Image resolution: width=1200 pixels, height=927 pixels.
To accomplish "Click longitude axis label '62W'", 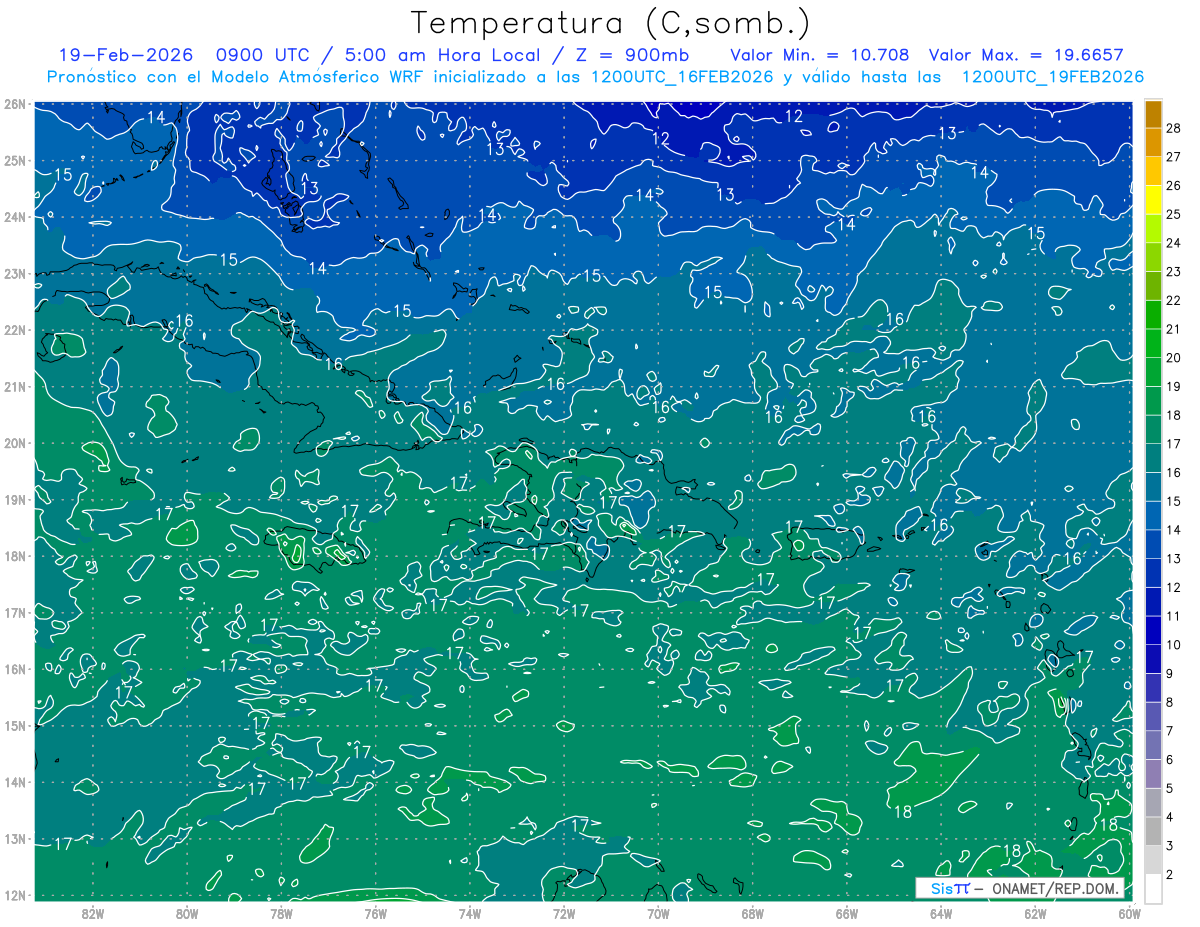I will click(1035, 913).
